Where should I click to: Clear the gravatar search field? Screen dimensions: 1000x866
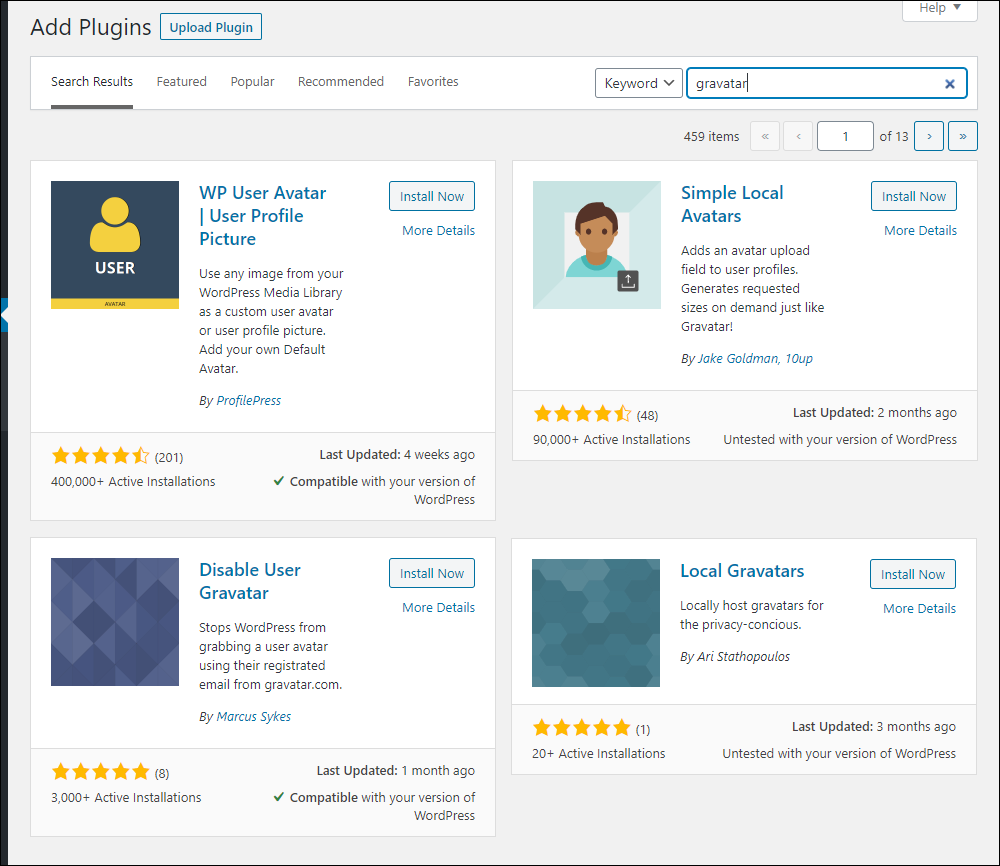pyautogui.click(x=950, y=84)
